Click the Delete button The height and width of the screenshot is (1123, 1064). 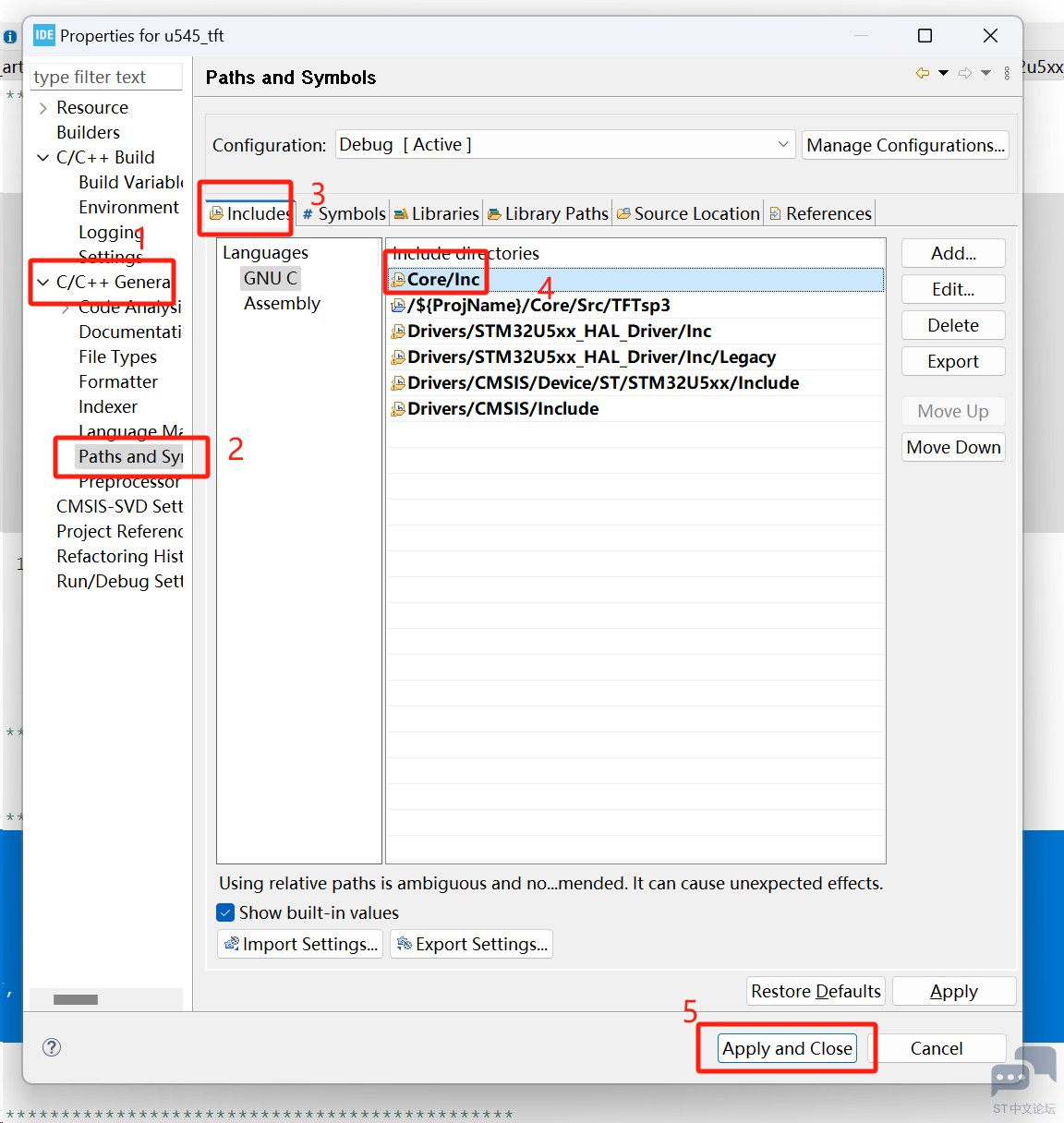pyautogui.click(x=953, y=325)
